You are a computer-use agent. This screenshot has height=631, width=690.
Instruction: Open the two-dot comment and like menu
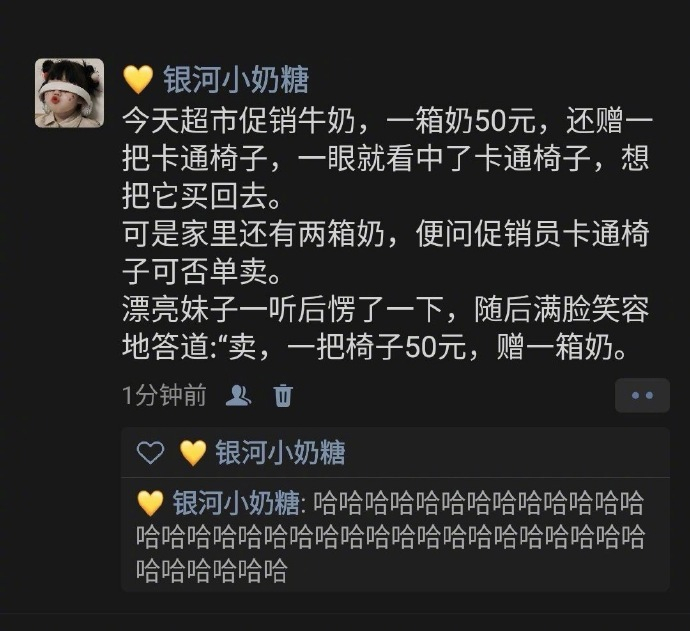pyautogui.click(x=642, y=395)
